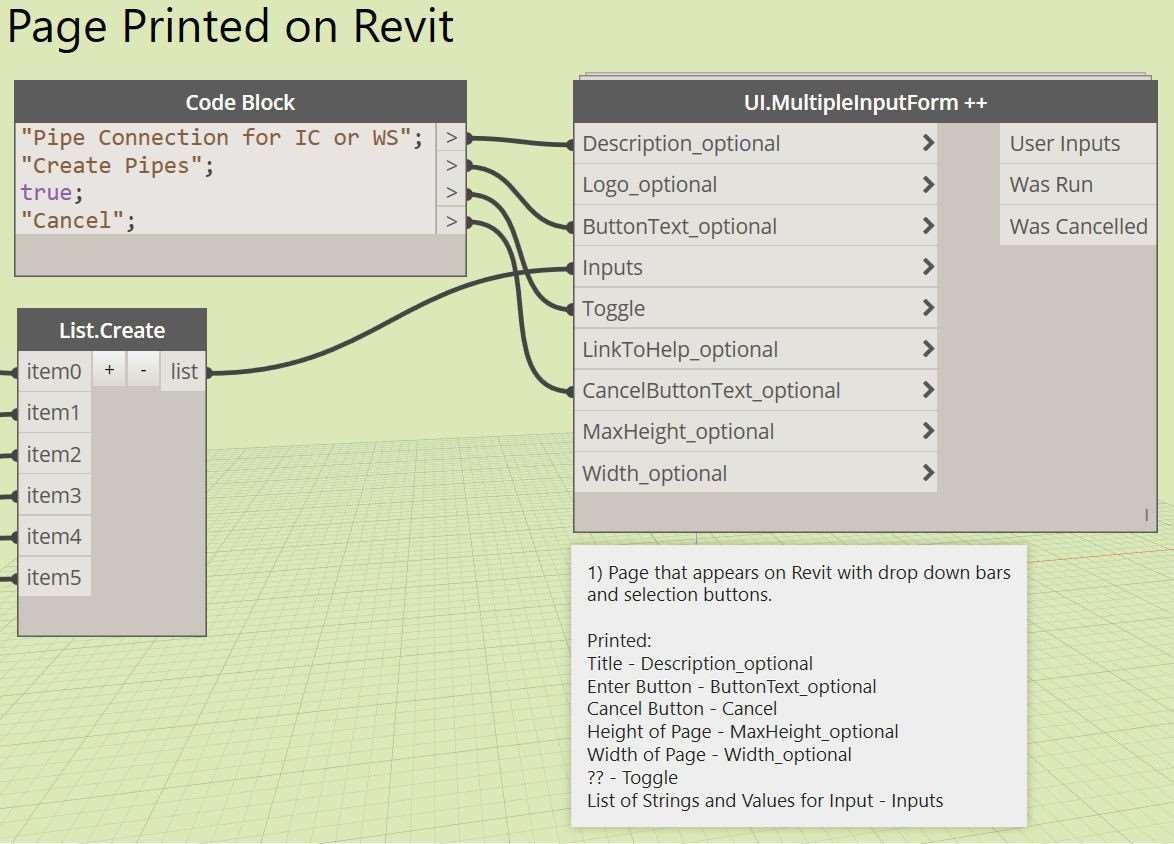1174x844 pixels.
Task: Expand the Logo_optional port chevron
Action: (x=928, y=184)
